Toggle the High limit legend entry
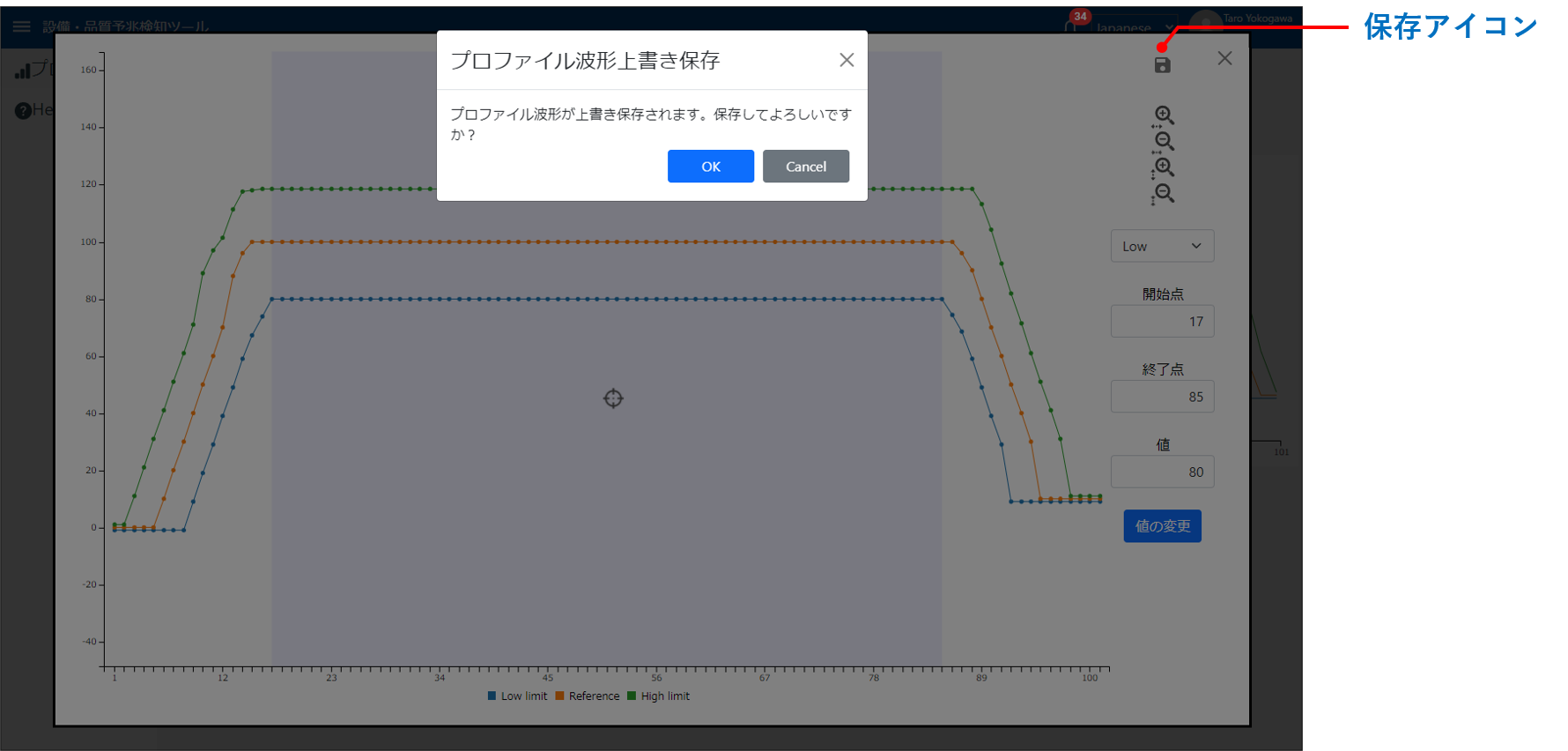Image resolution: width=1568 pixels, height=751 pixels. pos(659,696)
